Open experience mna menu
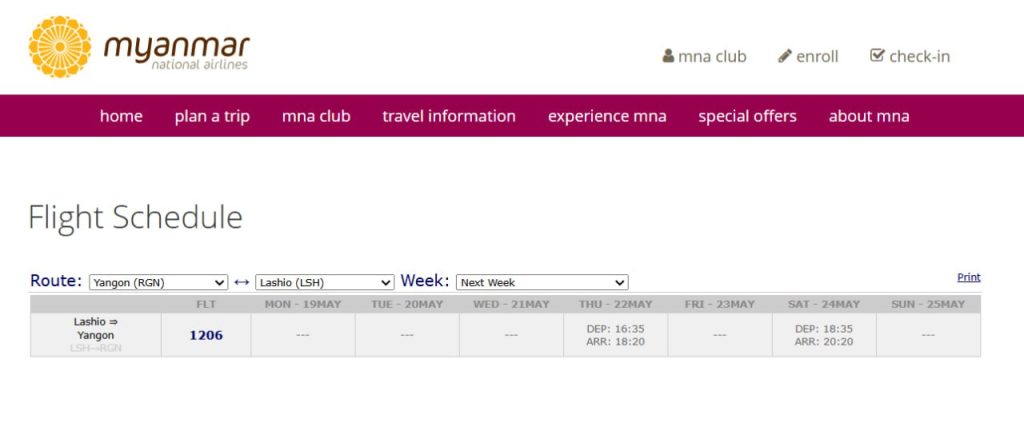This screenshot has height=427, width=1024. (x=607, y=116)
